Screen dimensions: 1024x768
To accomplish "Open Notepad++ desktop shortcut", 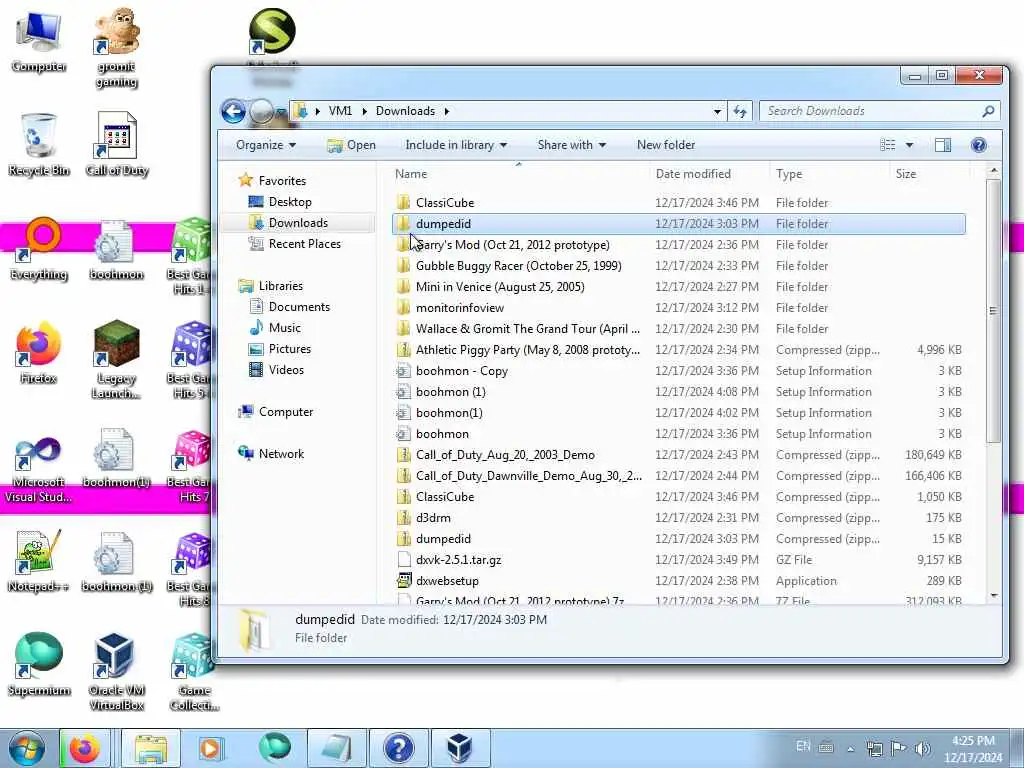I will (x=38, y=562).
